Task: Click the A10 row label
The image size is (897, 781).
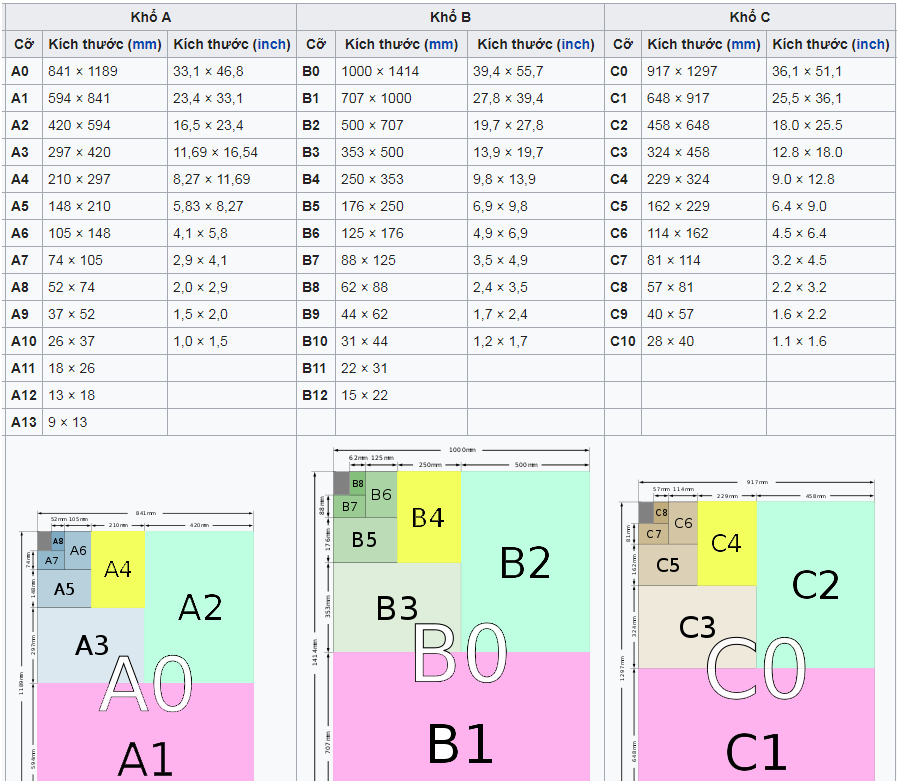Action: pyautogui.click(x=23, y=342)
